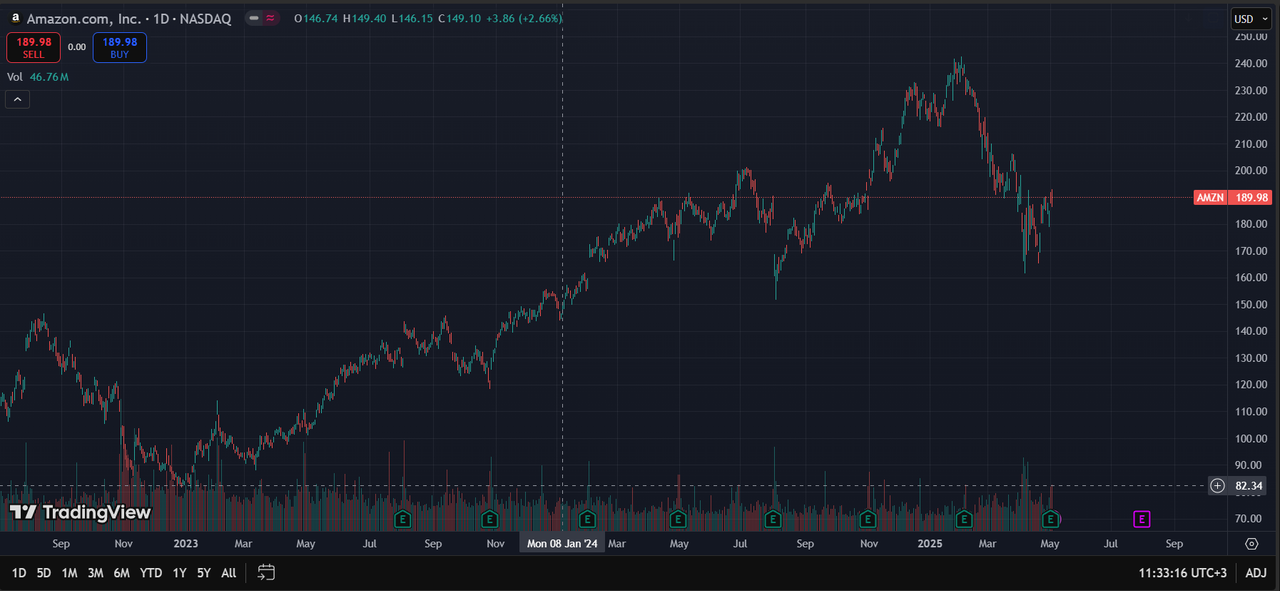Select the 5D time range
The height and width of the screenshot is (591, 1280).
pos(44,573)
